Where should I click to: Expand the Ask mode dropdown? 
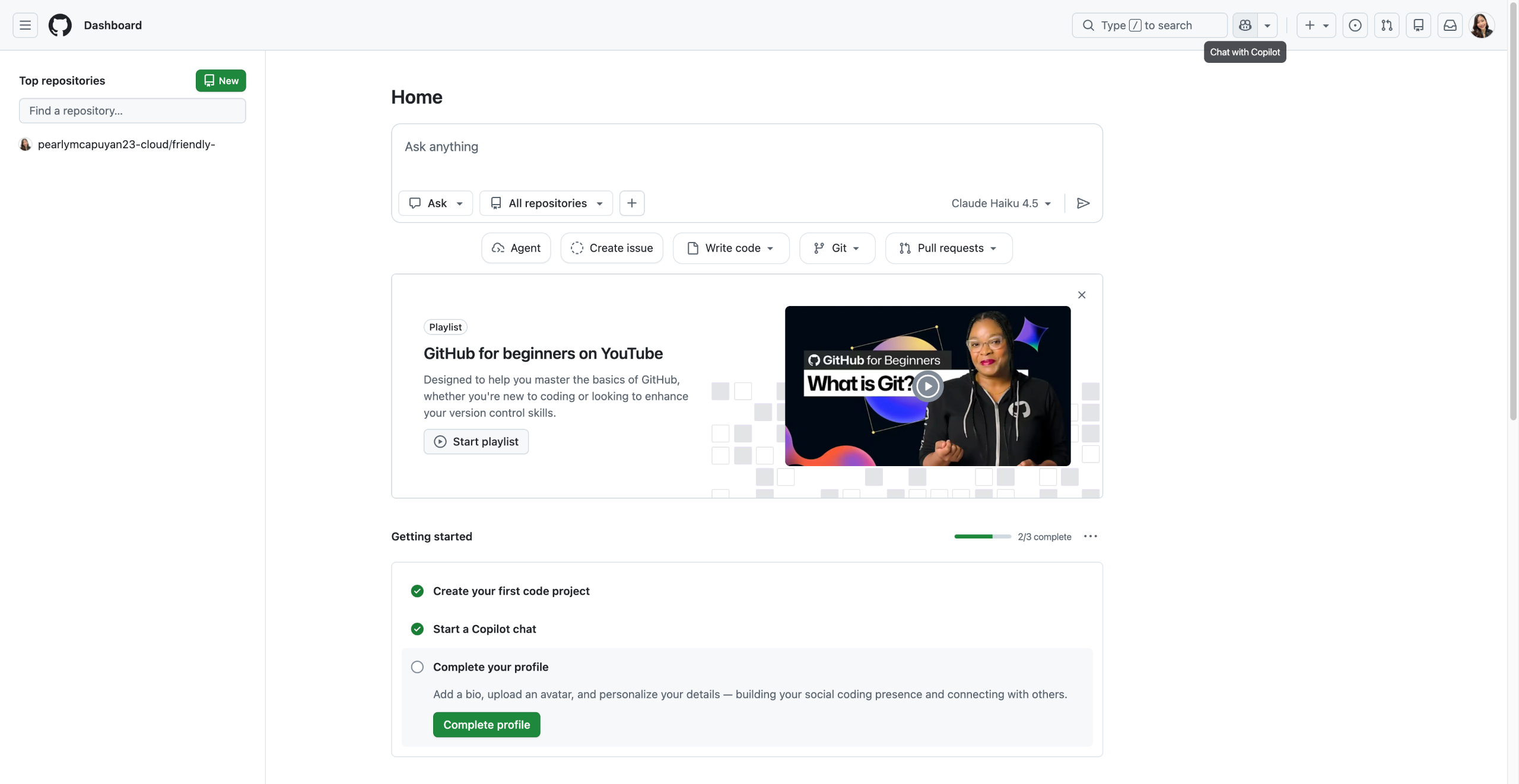(436, 203)
